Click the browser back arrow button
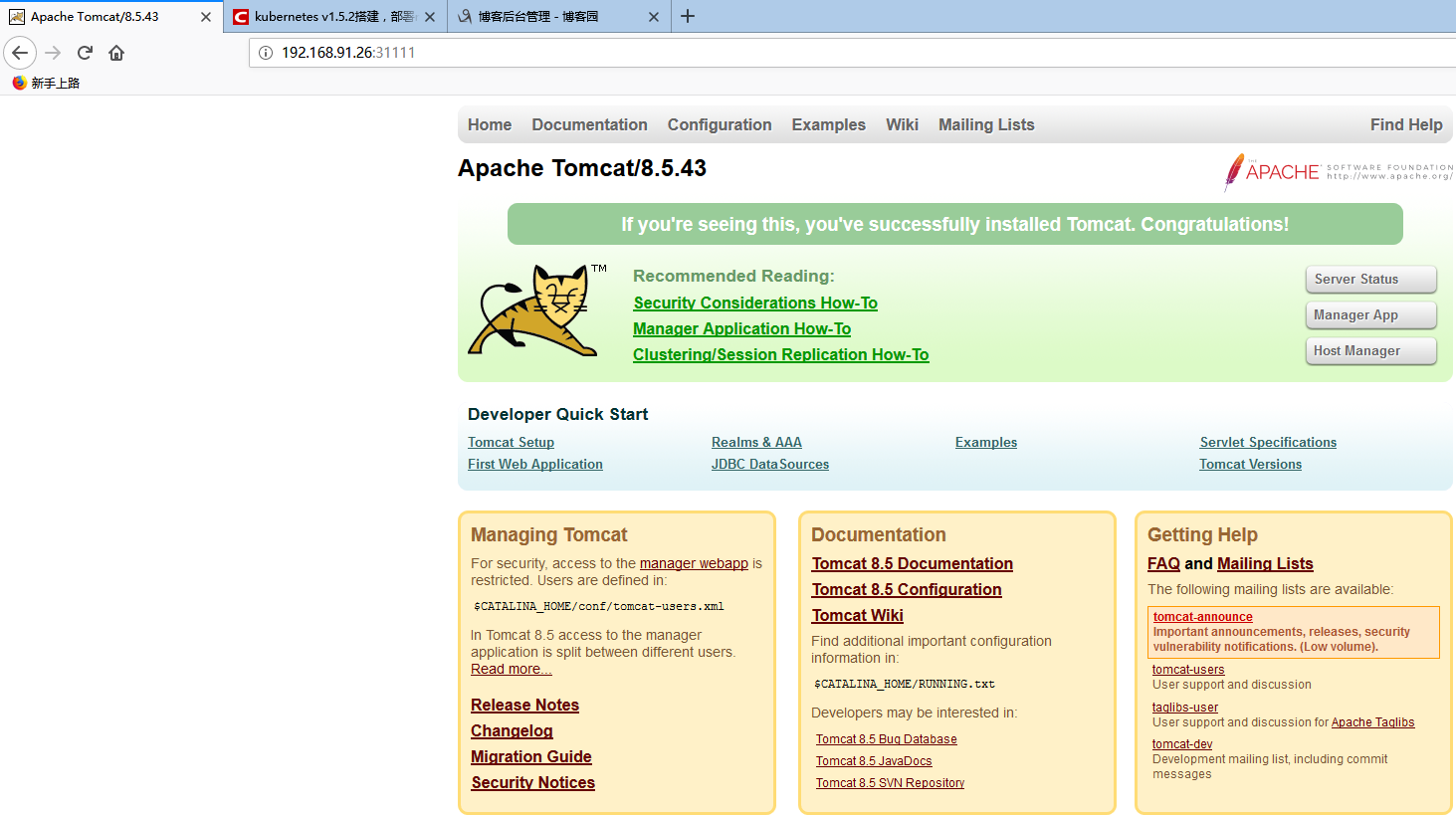 (x=20, y=53)
